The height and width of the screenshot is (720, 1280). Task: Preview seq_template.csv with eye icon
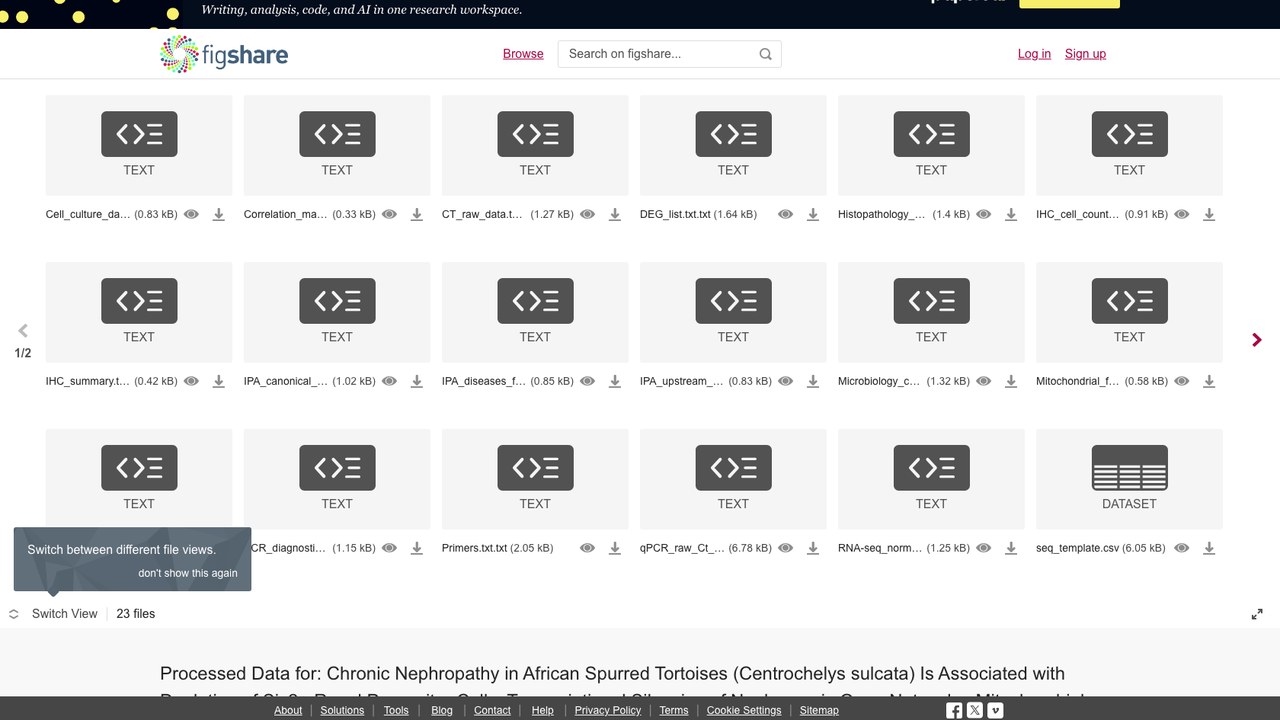1181,548
